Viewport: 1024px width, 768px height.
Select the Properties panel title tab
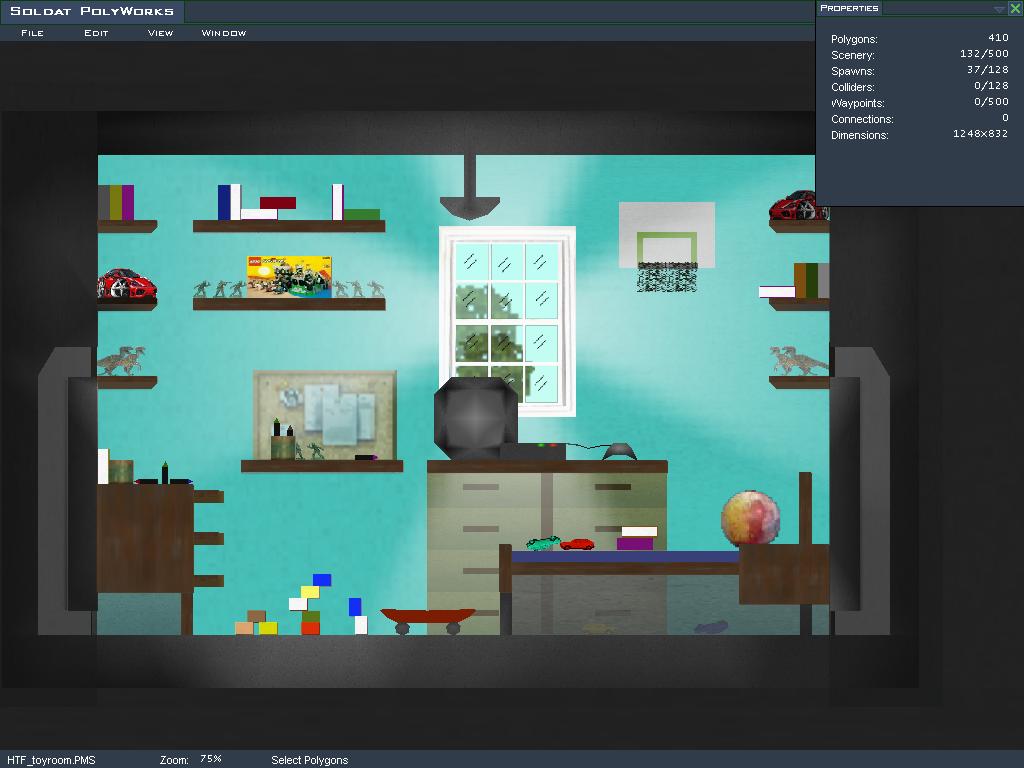click(x=849, y=8)
